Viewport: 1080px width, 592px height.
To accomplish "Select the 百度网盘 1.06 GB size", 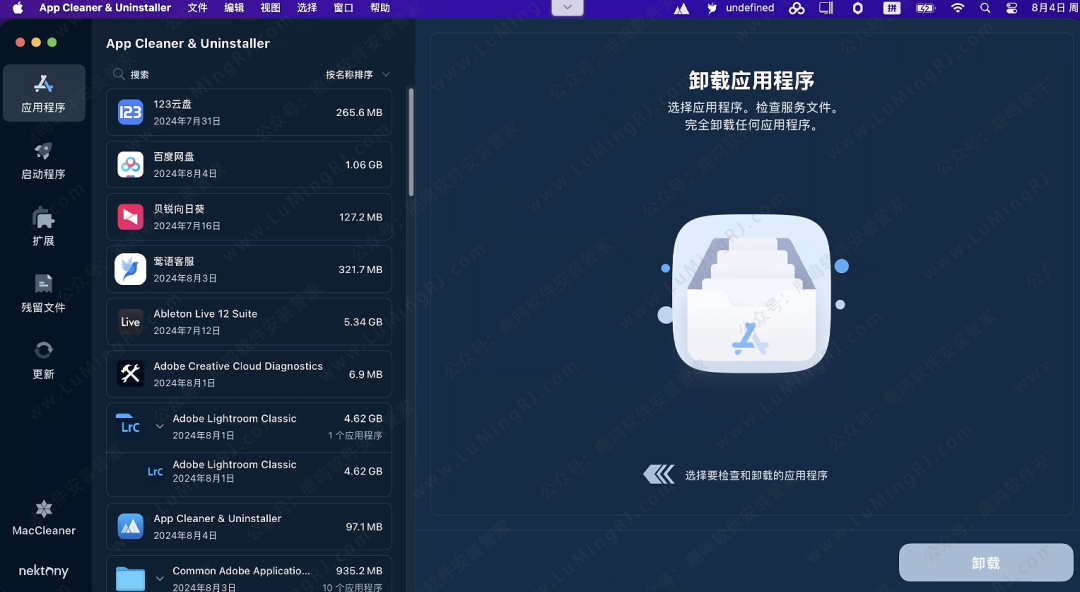I will (364, 165).
